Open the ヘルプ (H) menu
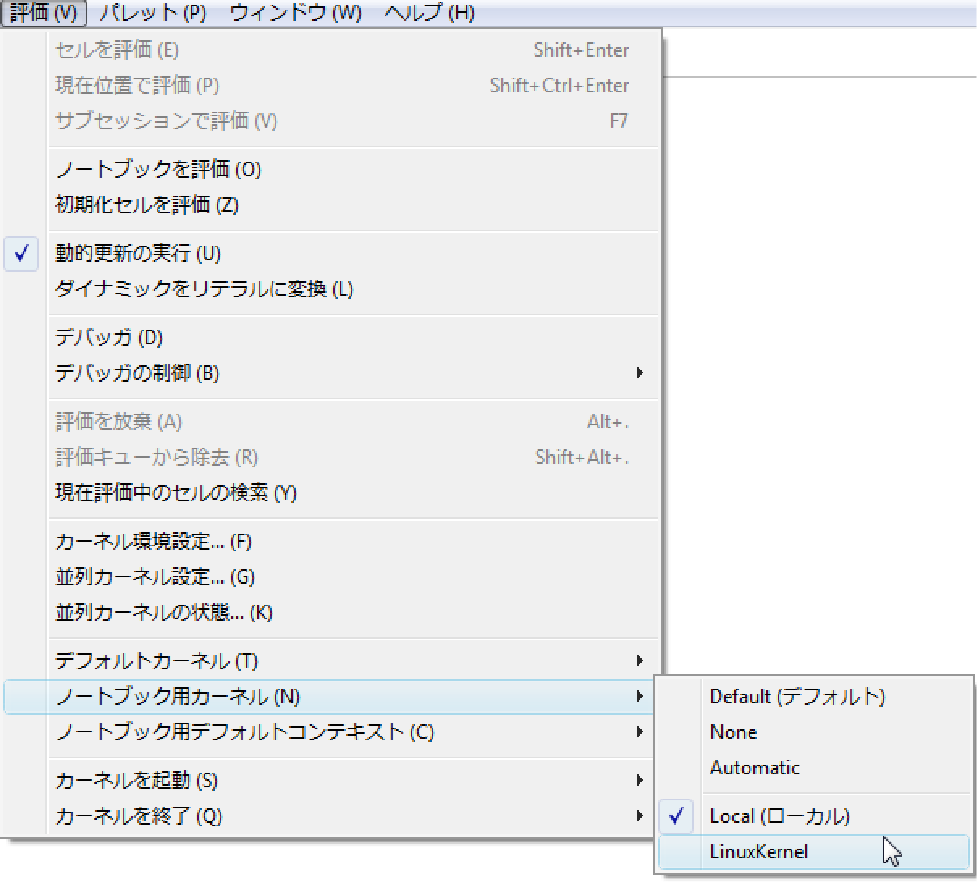The width and height of the screenshot is (978, 882). tap(429, 12)
